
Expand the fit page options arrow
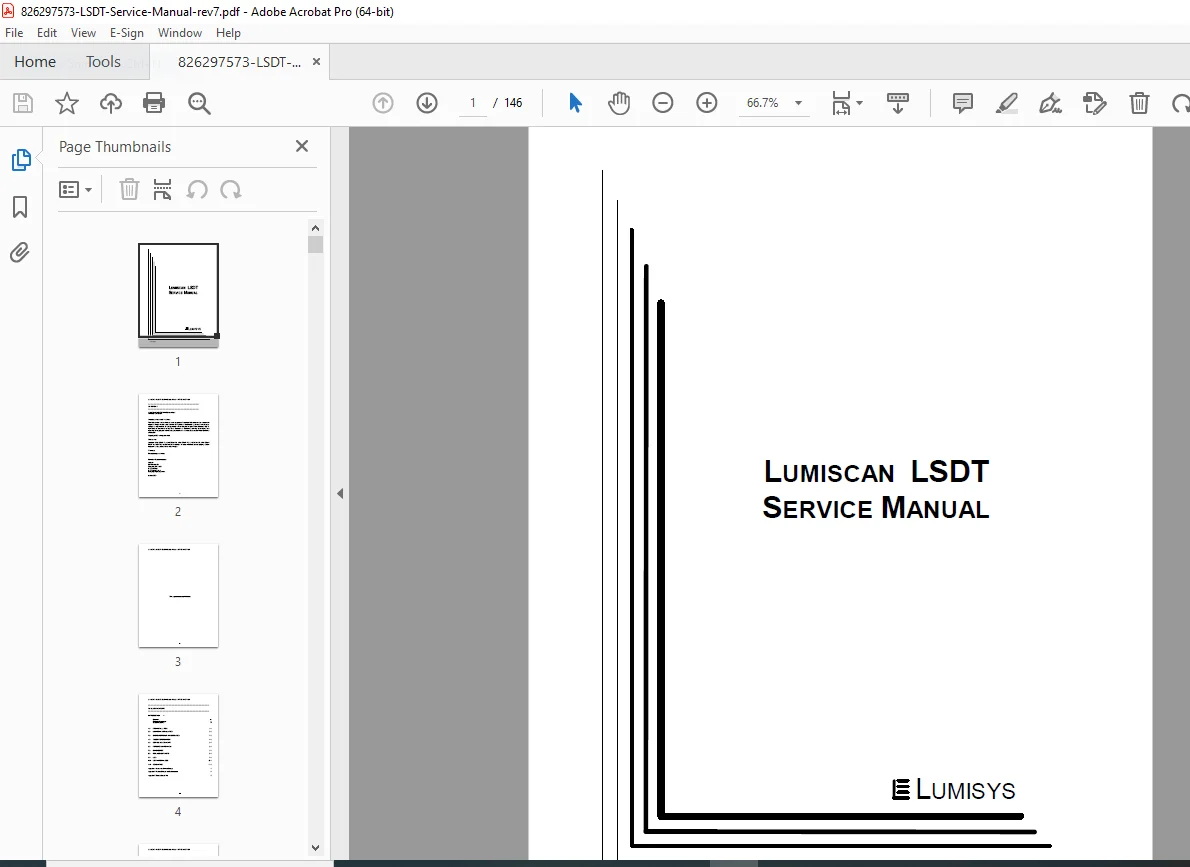(x=860, y=103)
